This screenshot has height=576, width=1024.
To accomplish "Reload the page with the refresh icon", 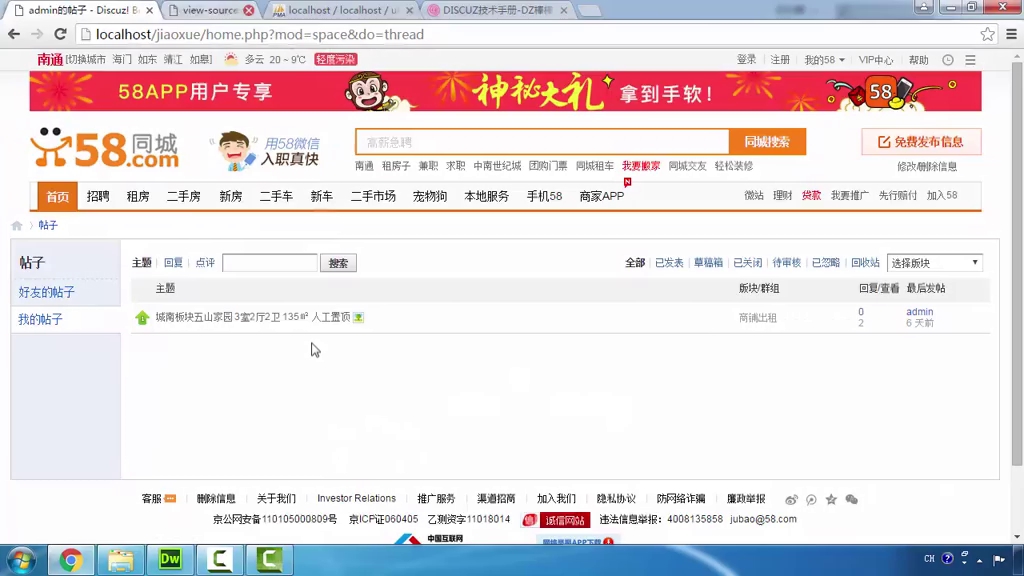I will [60, 34].
